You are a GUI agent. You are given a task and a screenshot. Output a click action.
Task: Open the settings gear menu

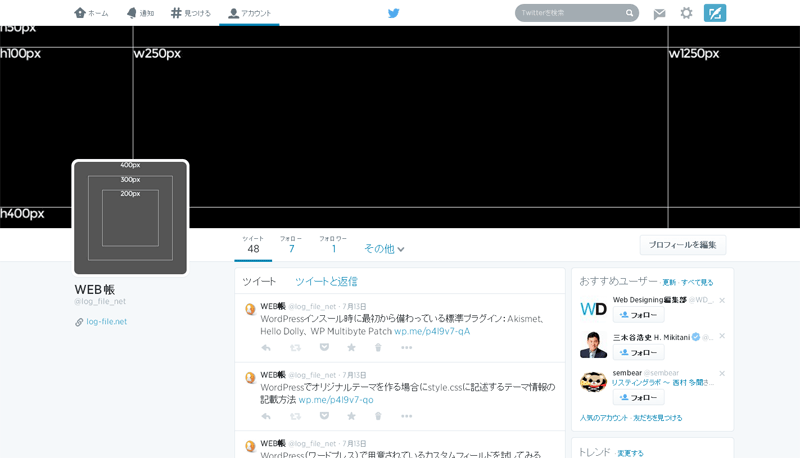tap(687, 13)
